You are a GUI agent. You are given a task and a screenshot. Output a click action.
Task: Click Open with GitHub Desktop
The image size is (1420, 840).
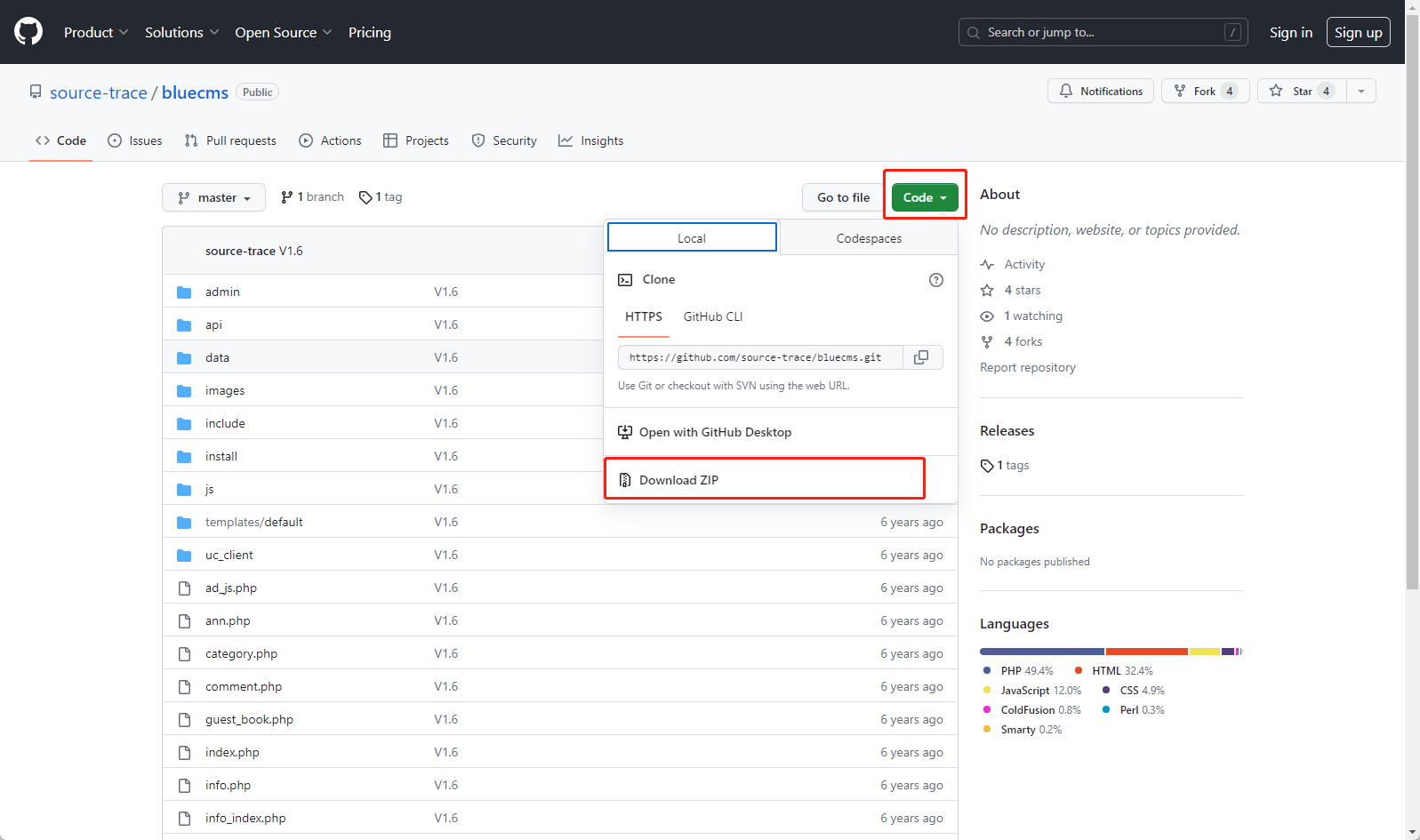[x=781, y=432]
